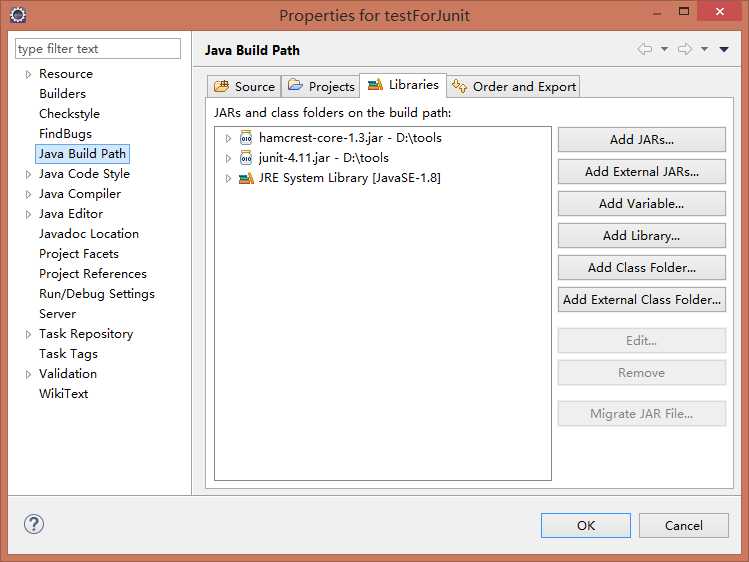Expand the Java Code Style node
Viewport: 749px width, 562px height.
tap(28, 174)
